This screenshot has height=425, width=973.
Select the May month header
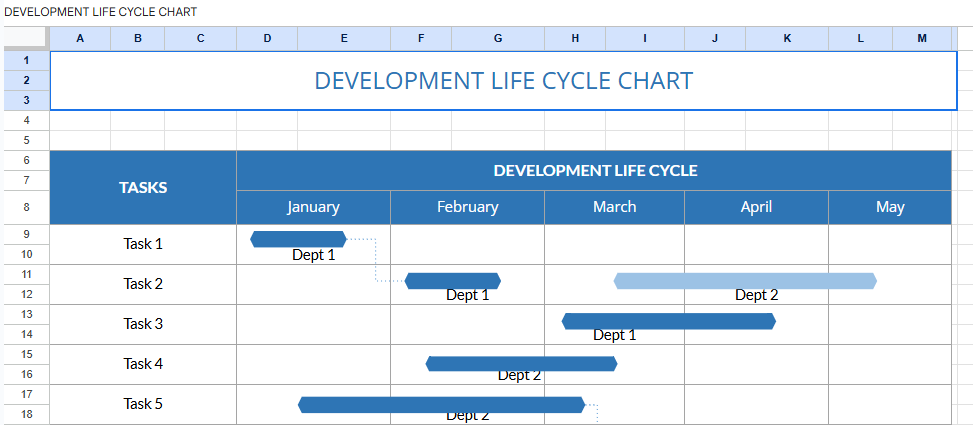click(x=889, y=207)
